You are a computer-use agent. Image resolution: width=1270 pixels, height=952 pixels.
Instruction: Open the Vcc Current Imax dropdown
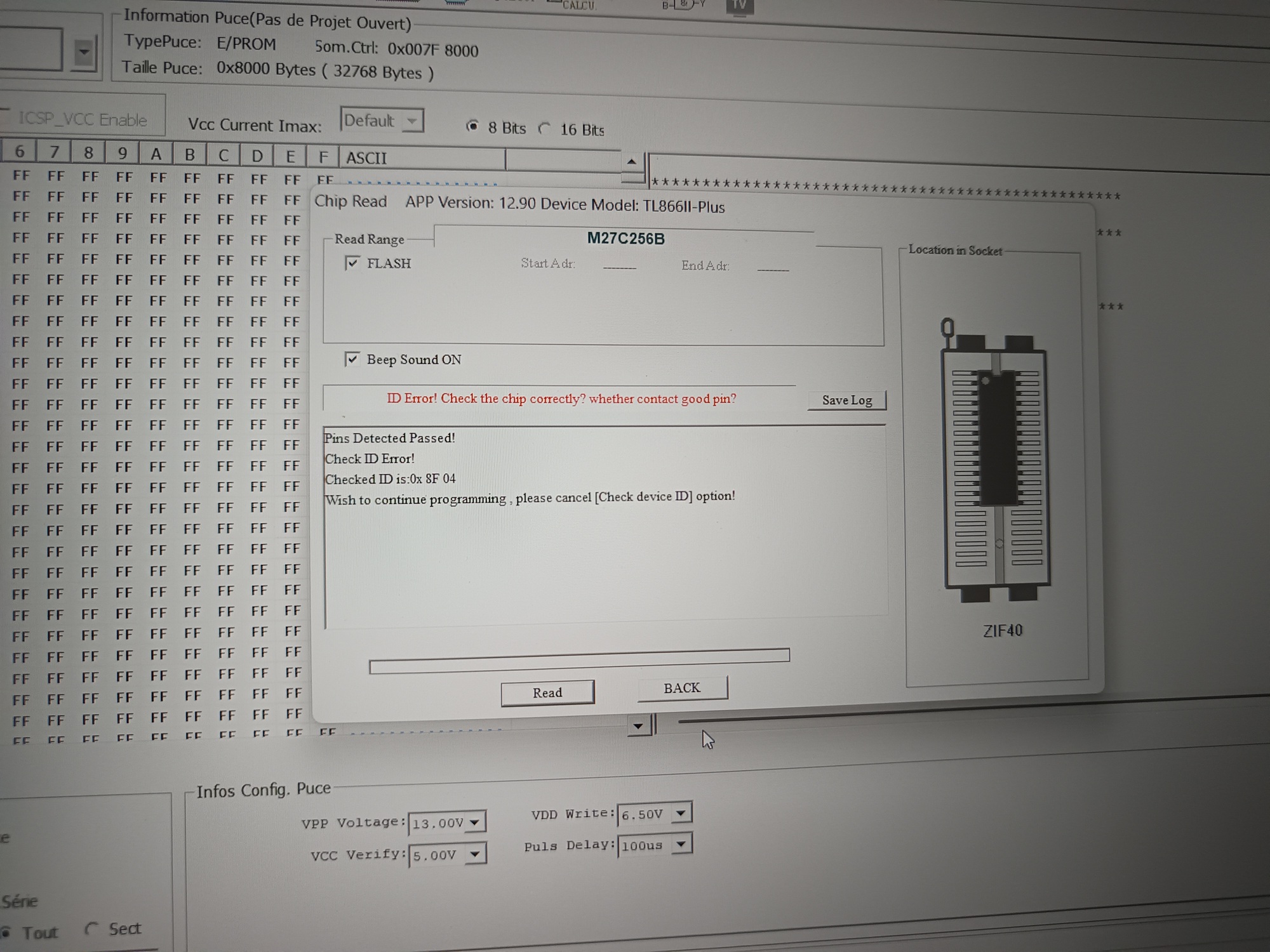tap(412, 121)
